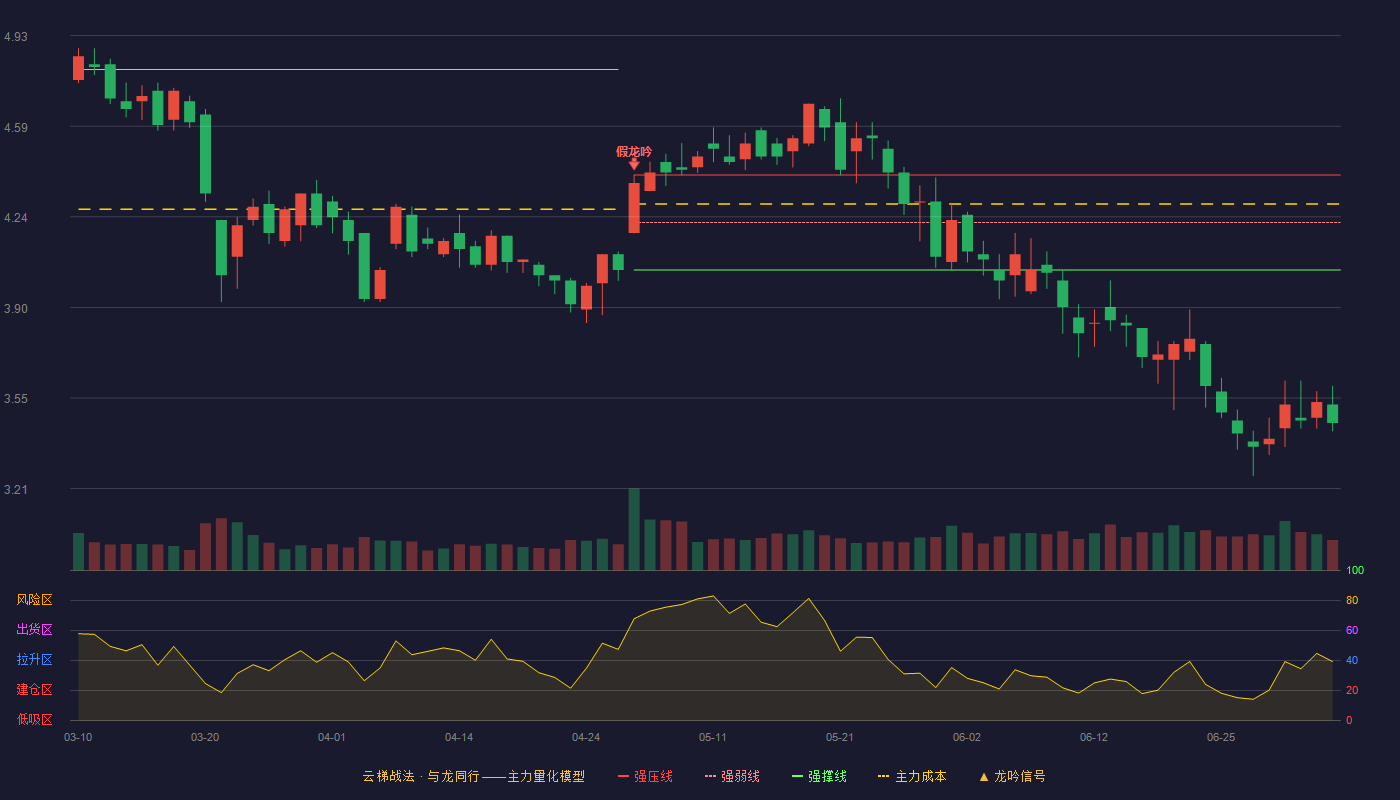This screenshot has width=1400, height=800.
Task: Click the green 强撑线 legend line swatch
Action: coord(797,776)
